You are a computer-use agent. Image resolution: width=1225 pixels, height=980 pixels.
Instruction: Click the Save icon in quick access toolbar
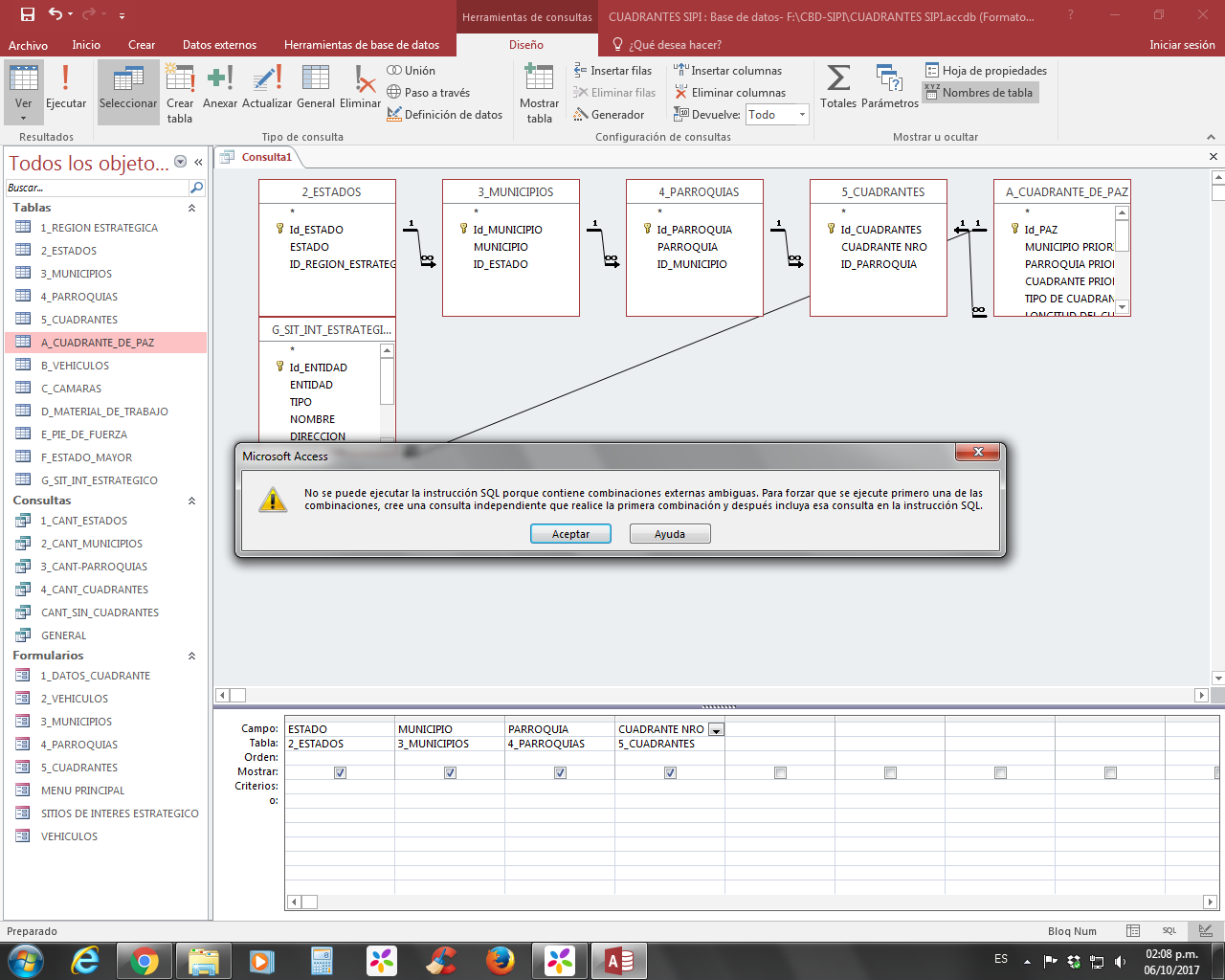click(x=28, y=14)
